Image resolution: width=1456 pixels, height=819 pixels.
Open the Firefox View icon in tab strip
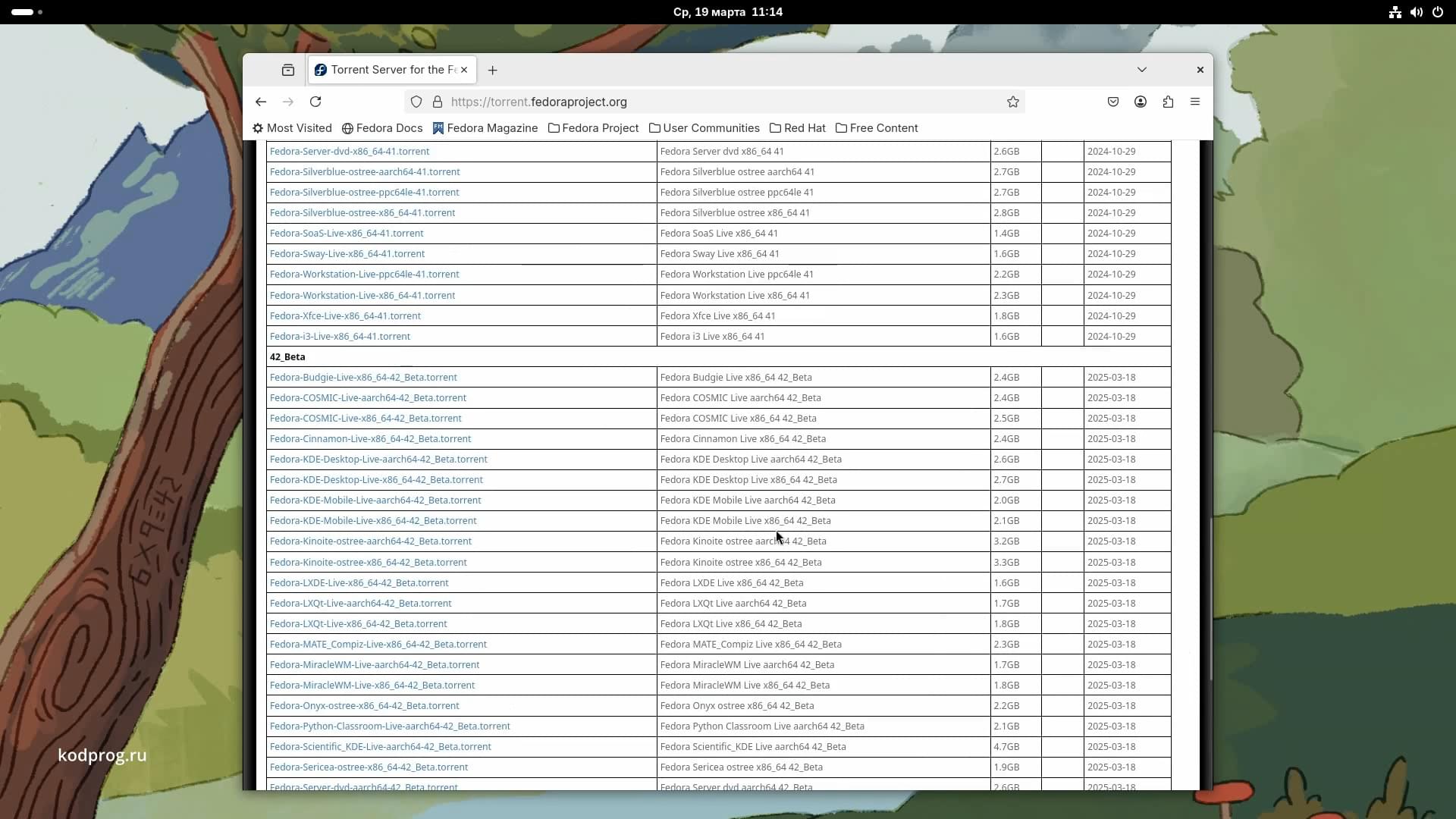click(x=288, y=70)
